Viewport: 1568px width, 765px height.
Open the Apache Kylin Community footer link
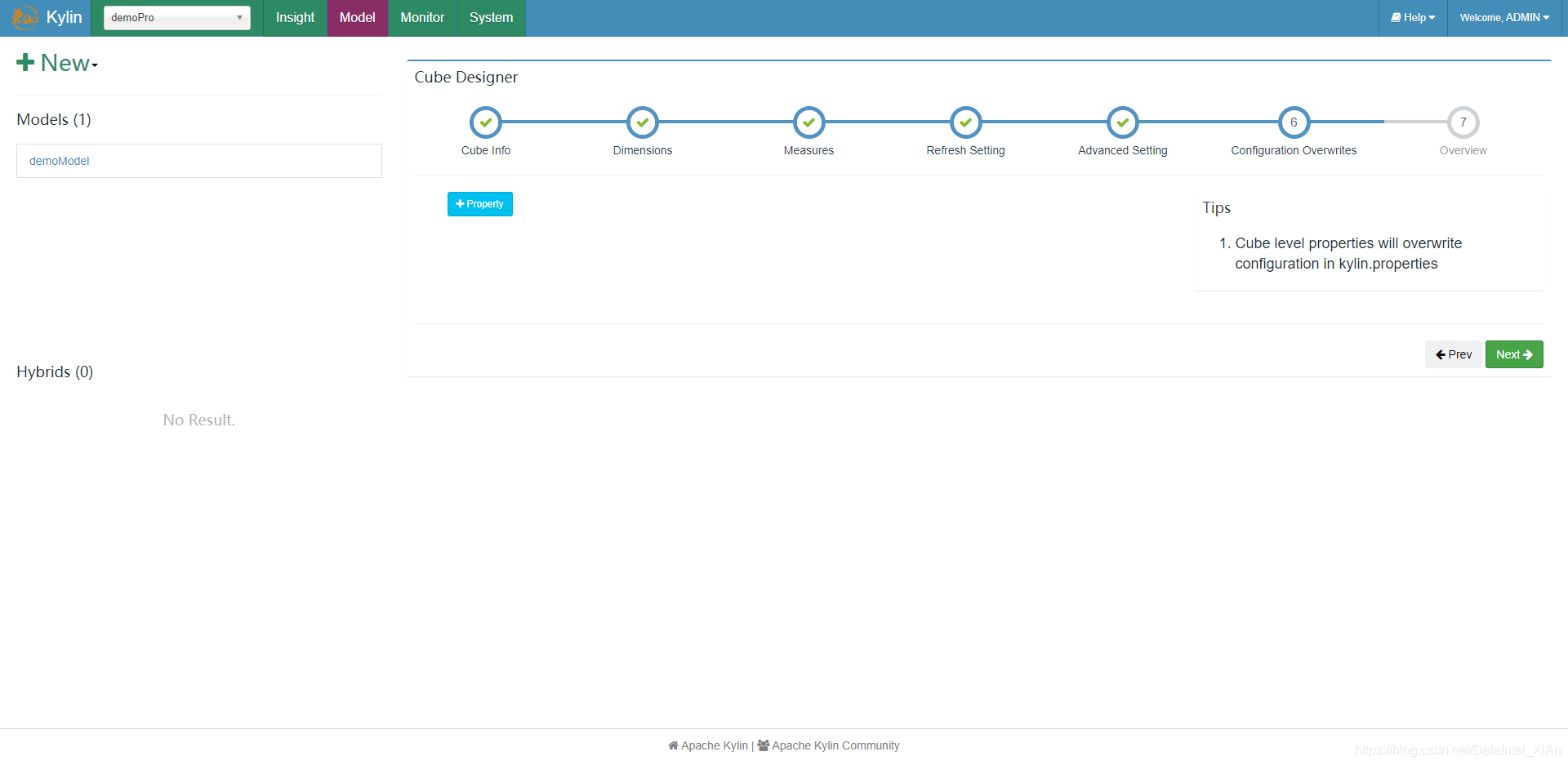pyautogui.click(x=828, y=745)
